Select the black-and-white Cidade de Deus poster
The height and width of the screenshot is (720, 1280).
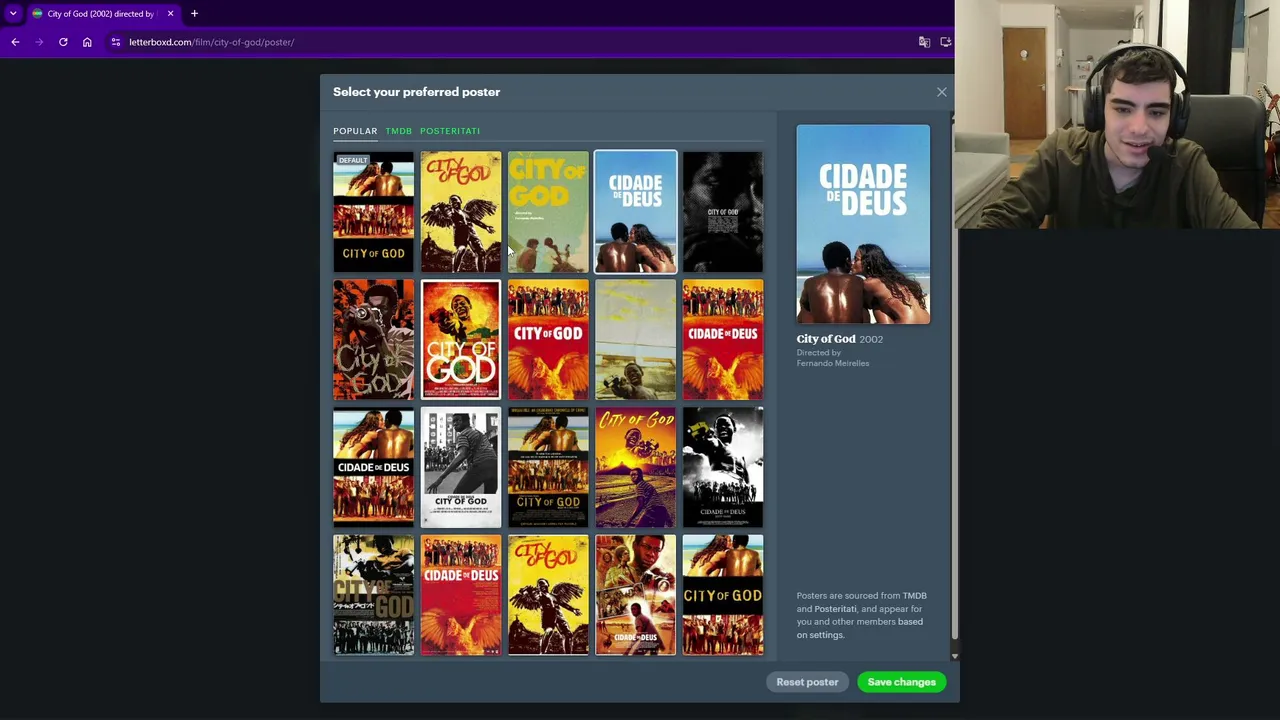coord(722,467)
